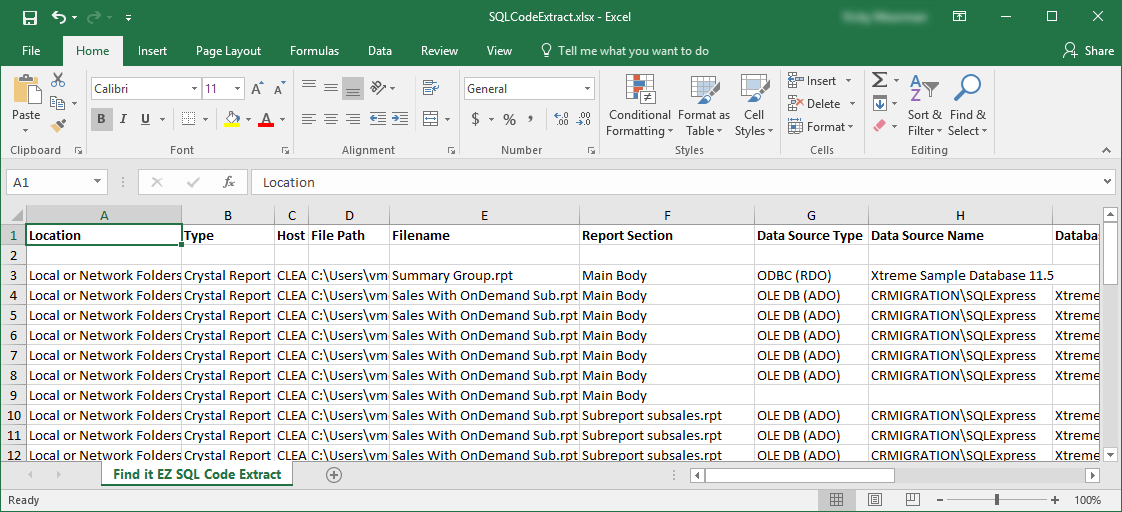Screen dimensions: 1122x512
Task: Switch to Insert ribbon tab
Action: point(152,51)
